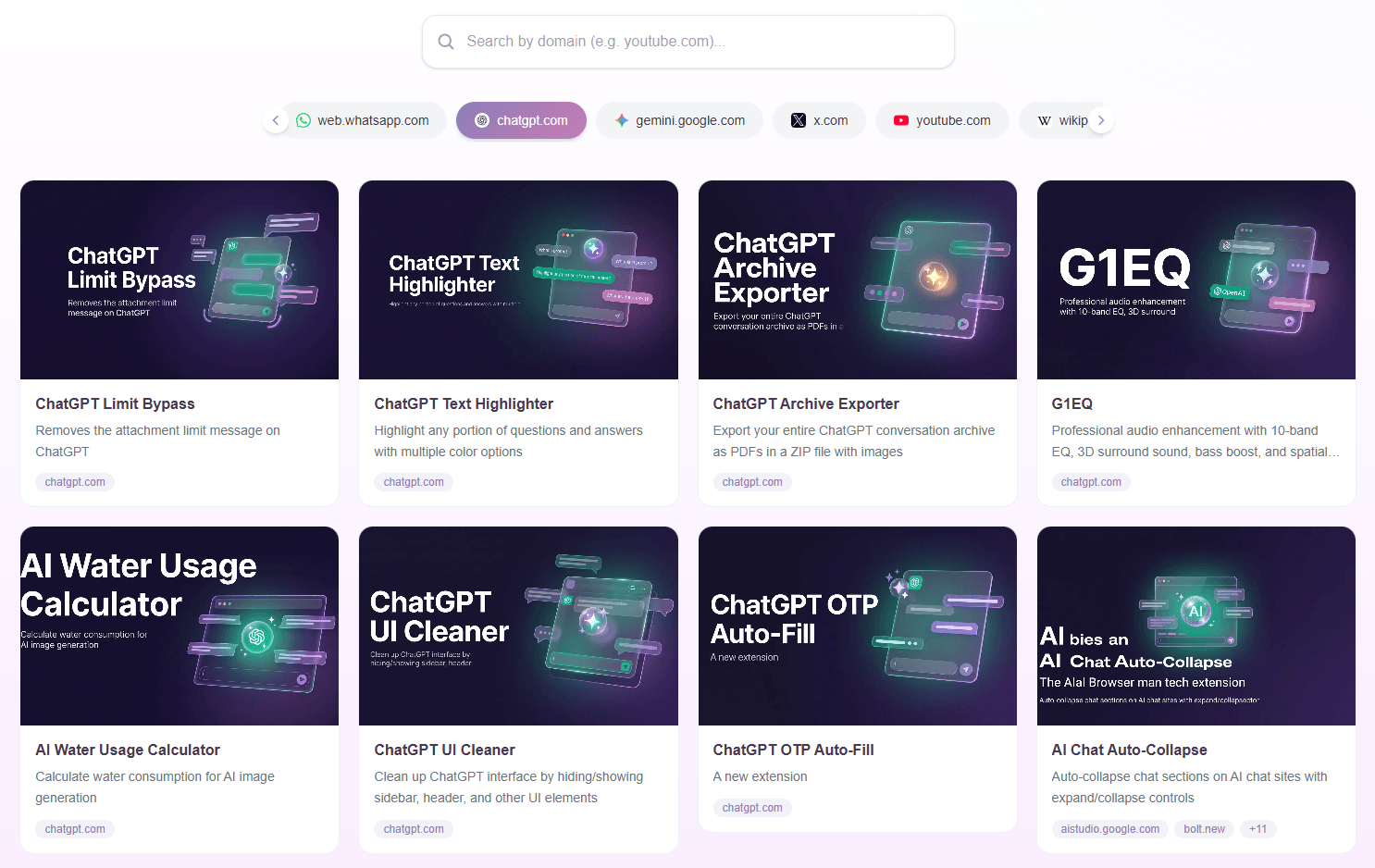Click the YouTube play icon
Image resolution: width=1375 pixels, height=868 pixels.
pos(901,120)
